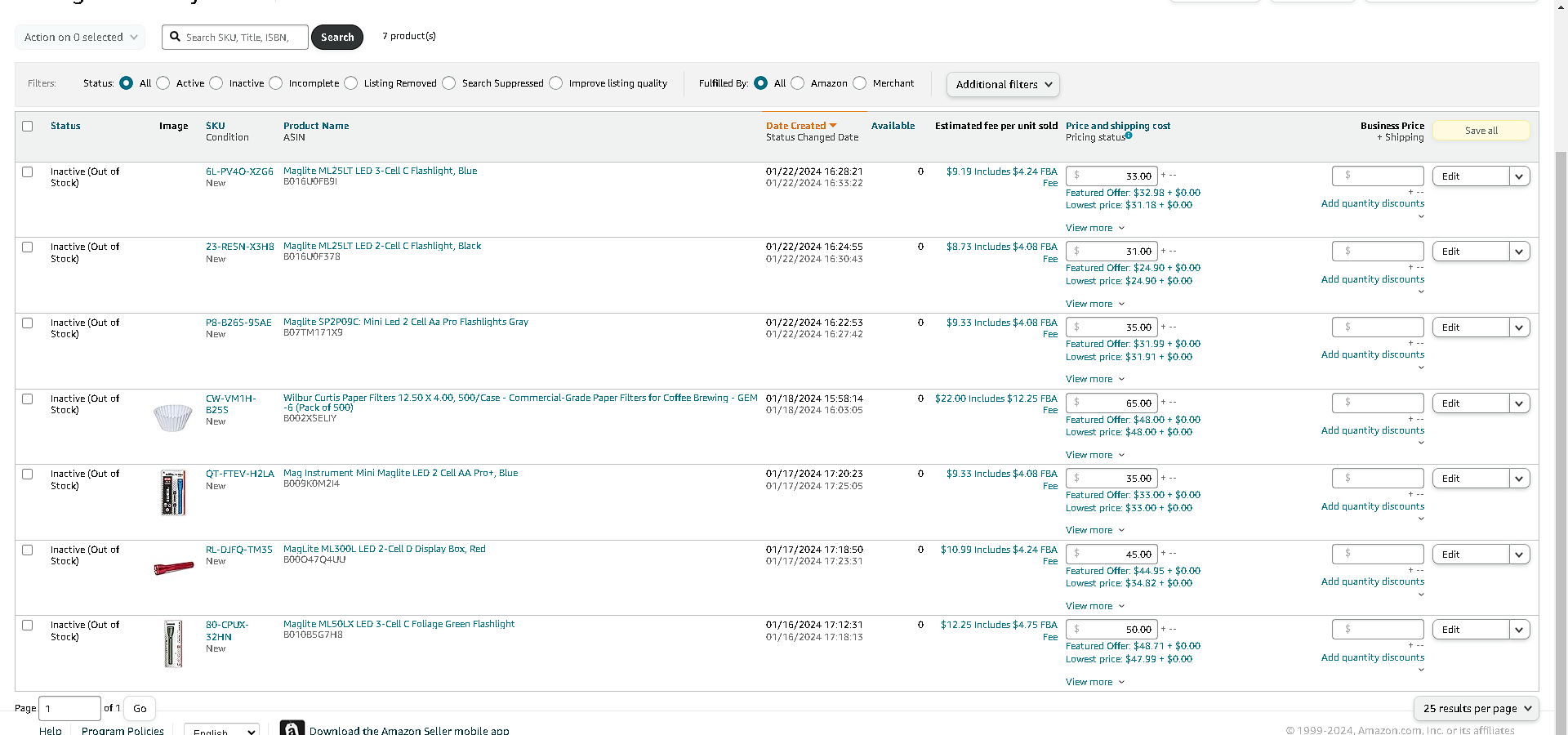Open the Action on 0 selected dropdown
Image resolution: width=1568 pixels, height=735 pixels.
[80, 37]
